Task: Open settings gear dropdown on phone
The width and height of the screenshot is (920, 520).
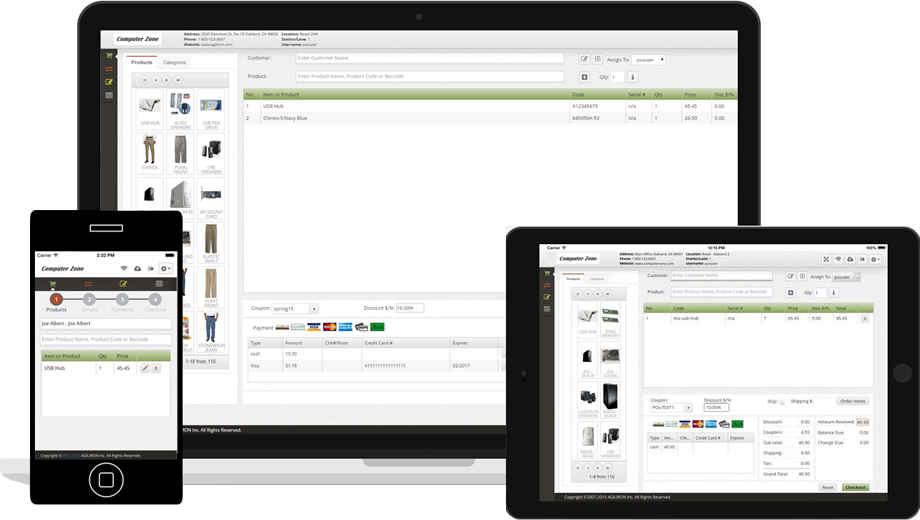Action: (x=165, y=269)
